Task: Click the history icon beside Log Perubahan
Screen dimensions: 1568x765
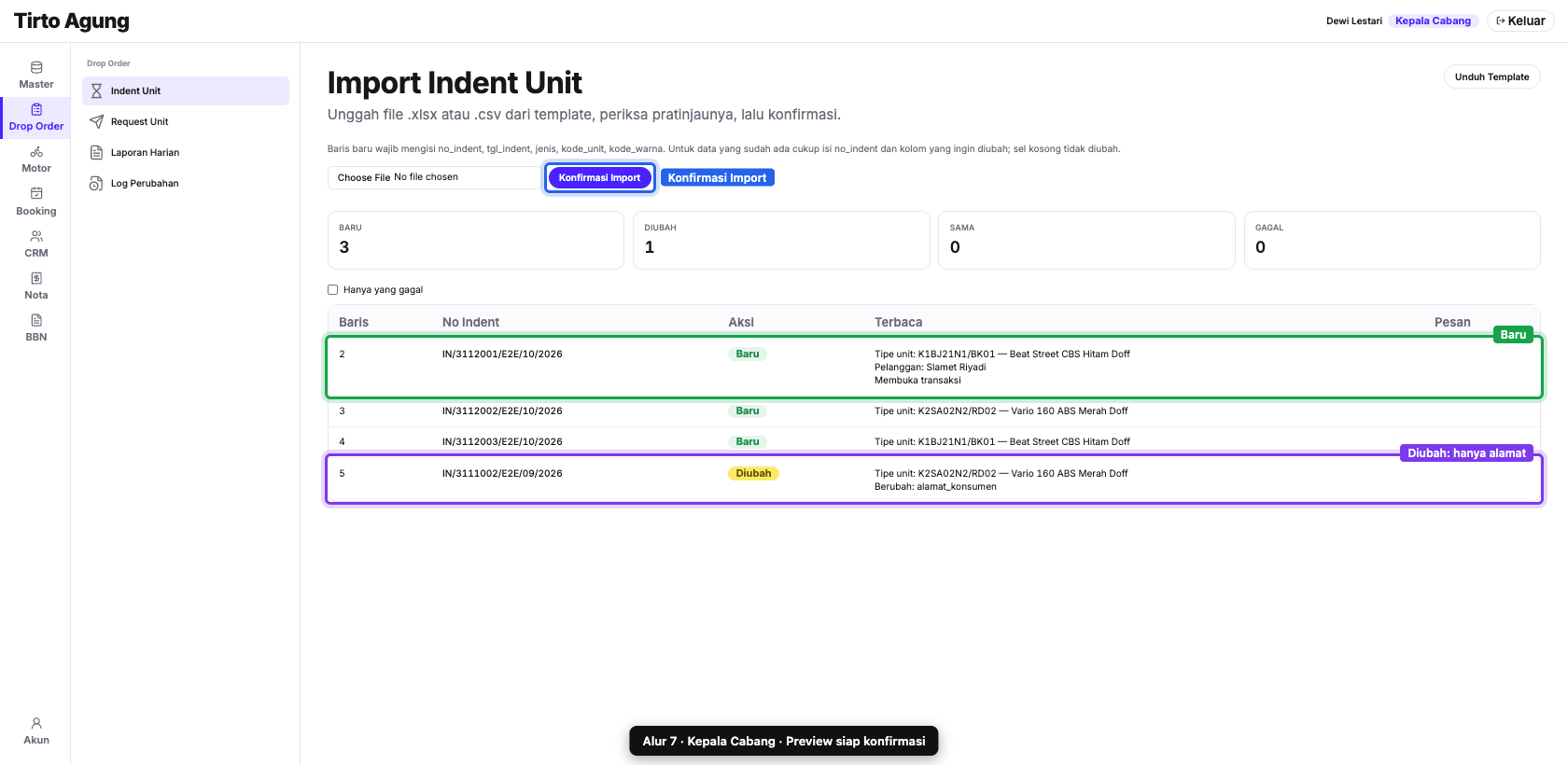Action: (x=96, y=183)
